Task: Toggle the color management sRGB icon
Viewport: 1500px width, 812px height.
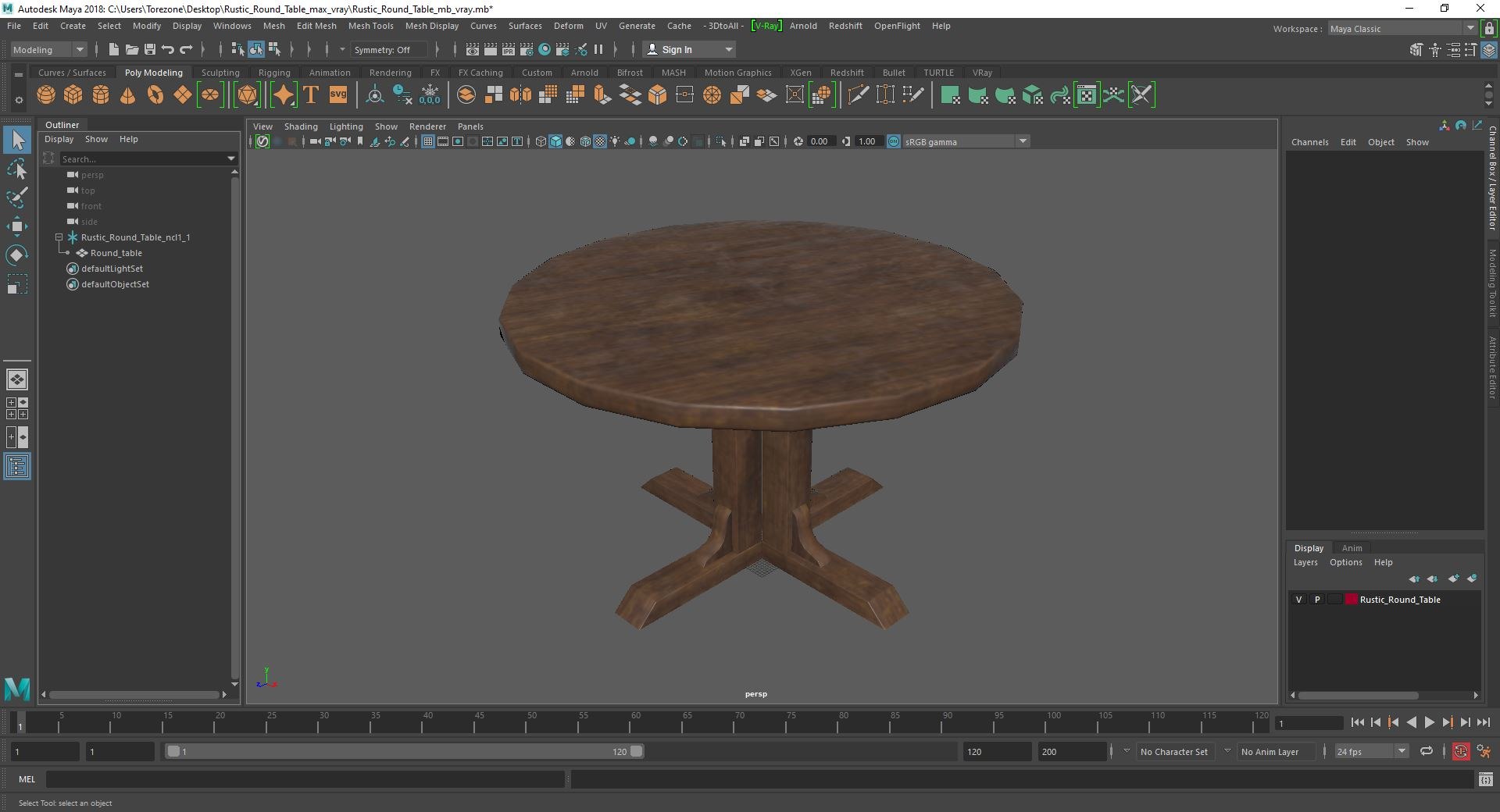Action: [x=894, y=141]
